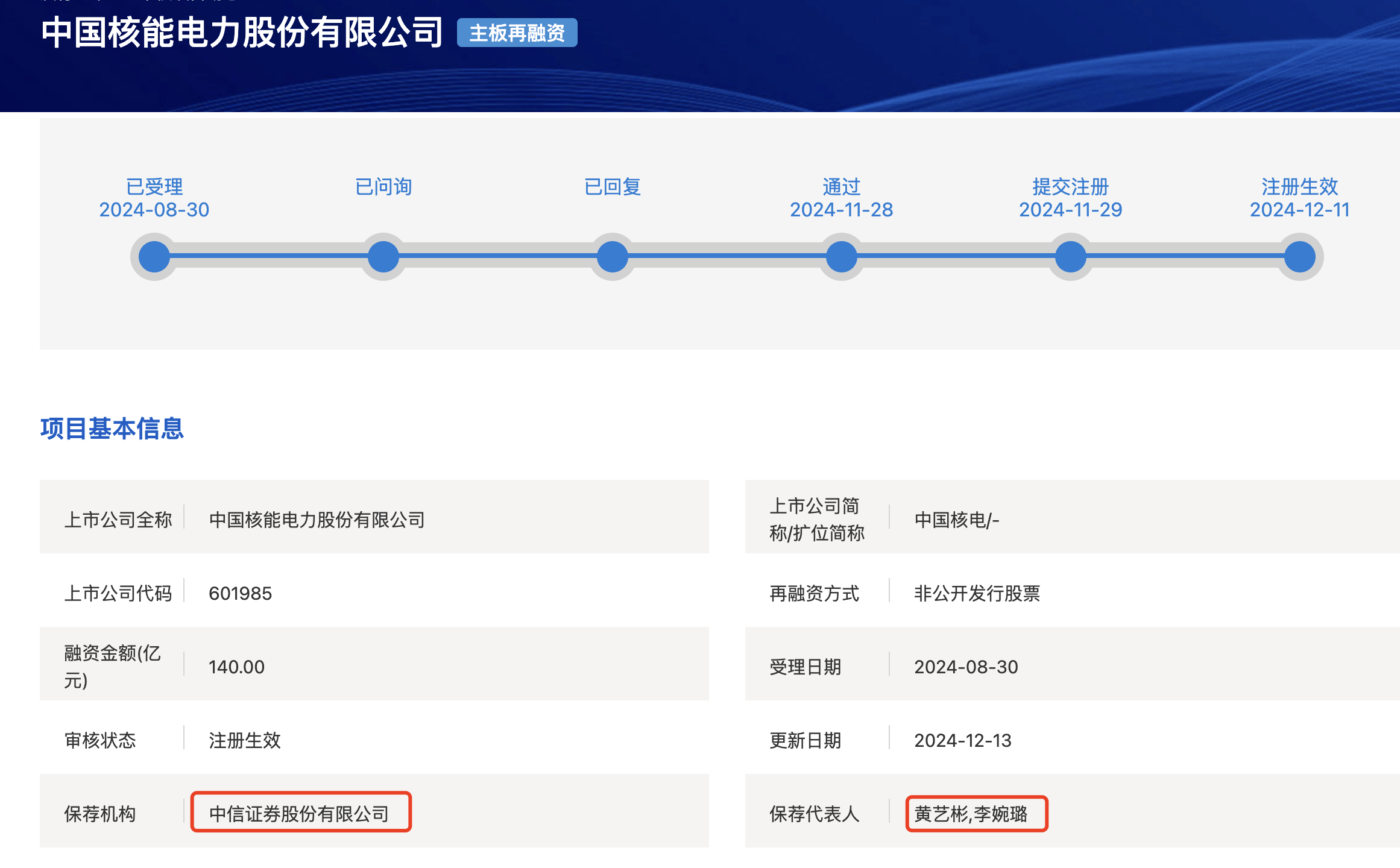Click the 已问询 timeline node dot
This screenshot has height=868, width=1400.
(x=383, y=257)
